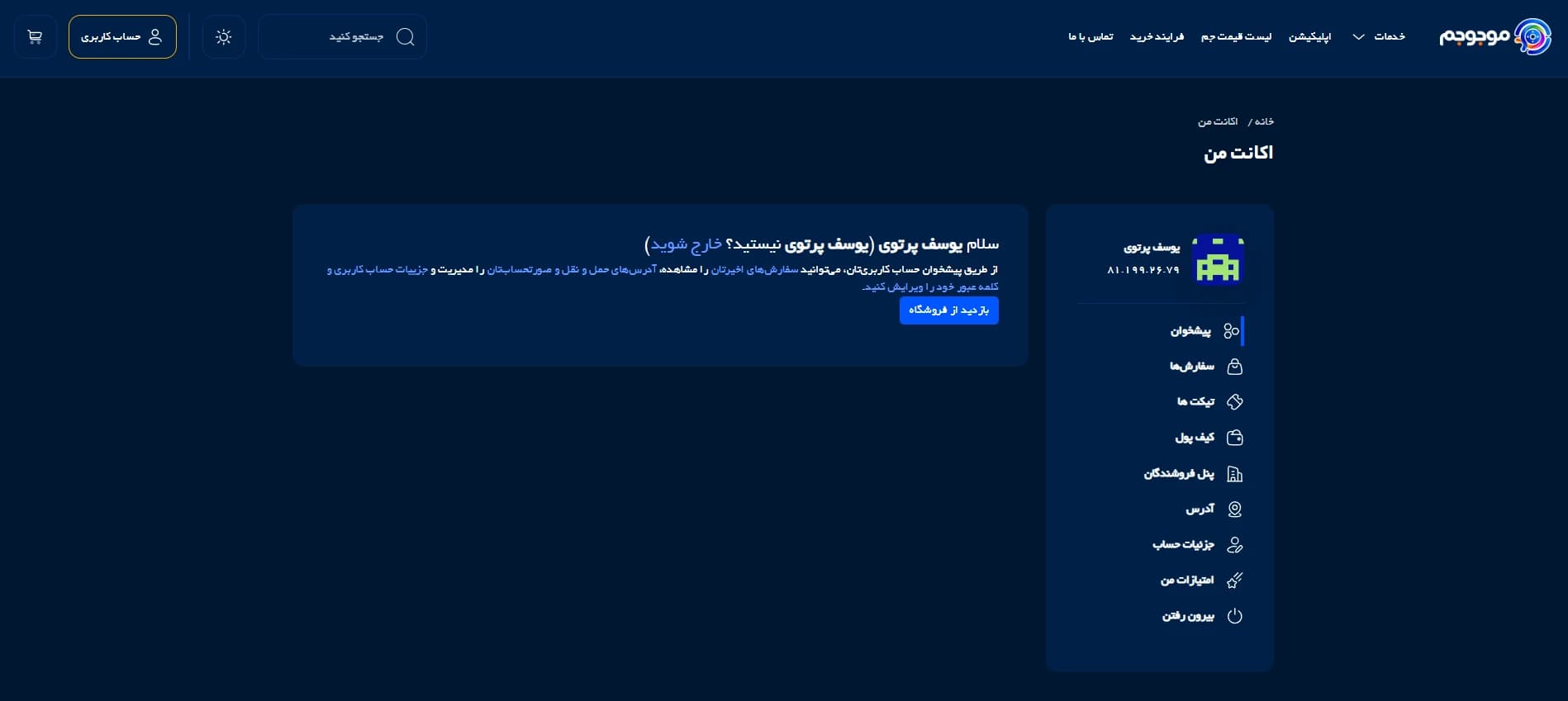Viewport: 1568px width, 701px height.
Task: Expand the خدمات services dropdown
Action: point(1378,37)
